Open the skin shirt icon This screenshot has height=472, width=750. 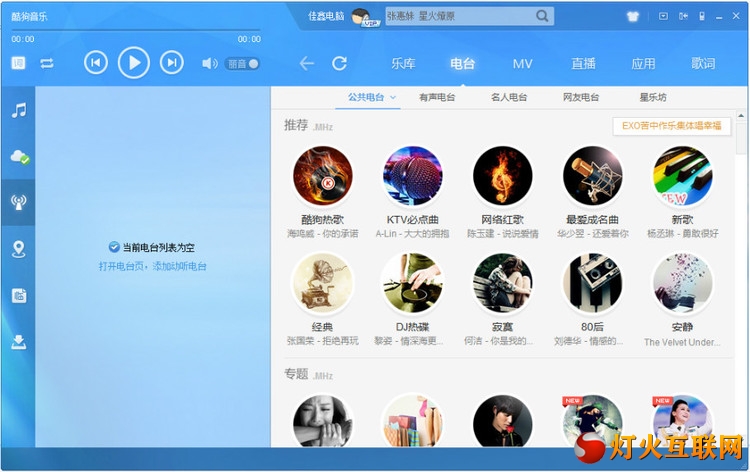633,16
